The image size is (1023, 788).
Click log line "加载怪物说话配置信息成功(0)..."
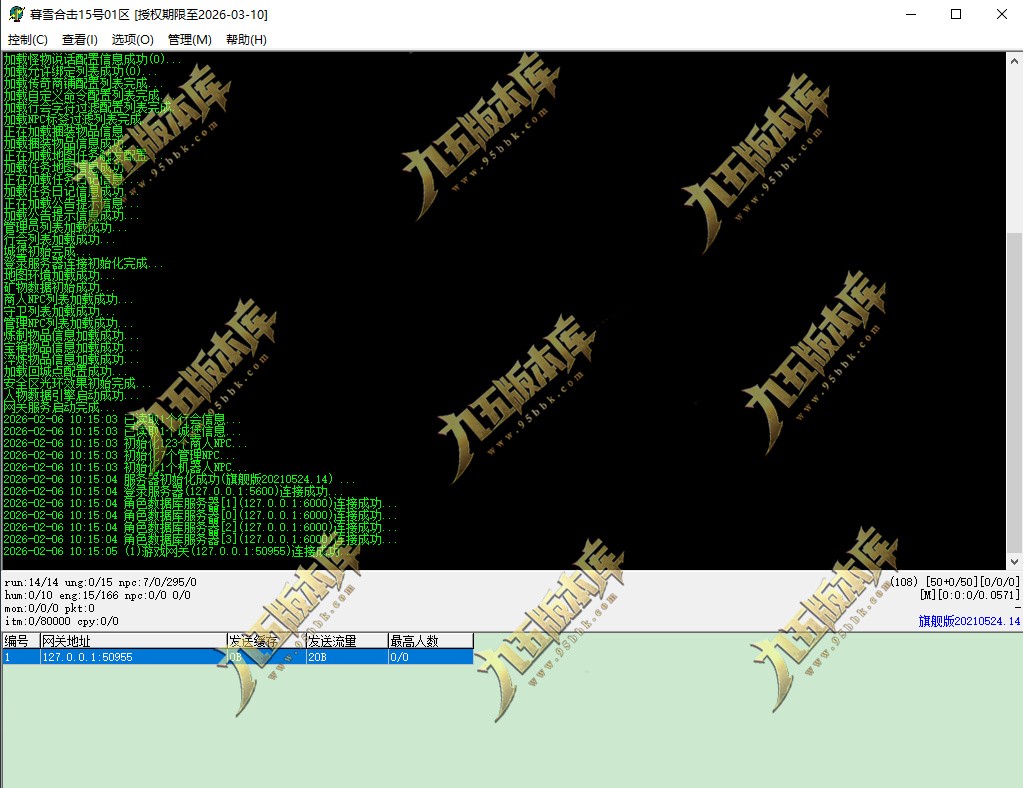tap(92, 59)
